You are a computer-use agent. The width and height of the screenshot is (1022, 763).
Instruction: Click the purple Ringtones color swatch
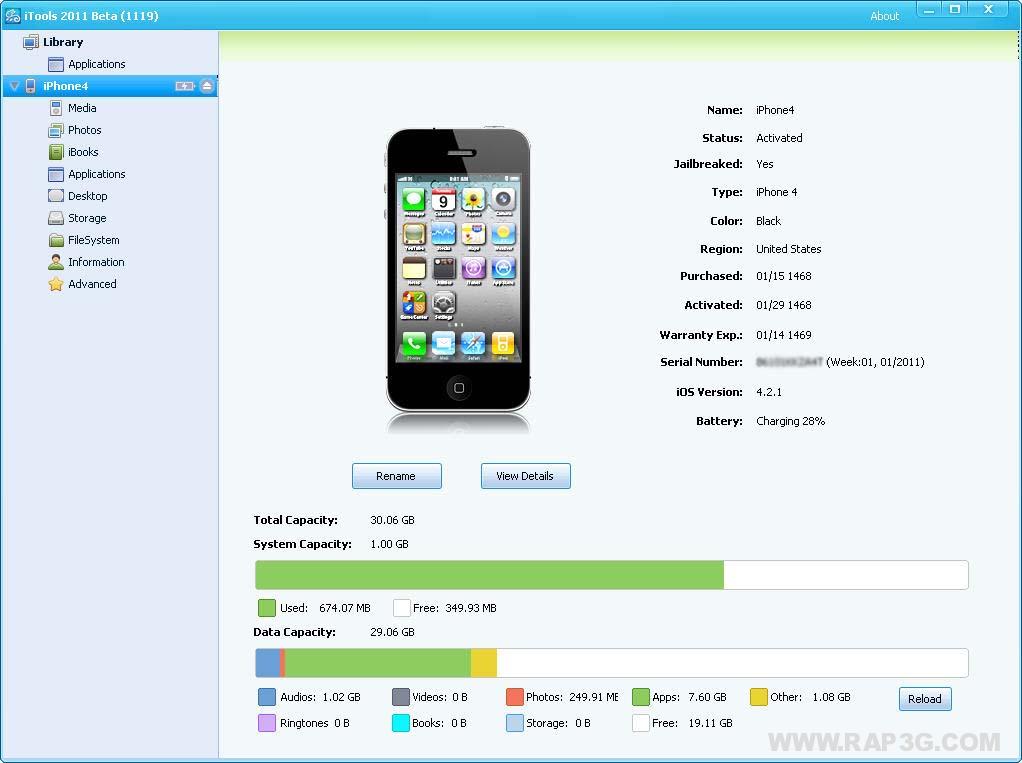pos(267,723)
